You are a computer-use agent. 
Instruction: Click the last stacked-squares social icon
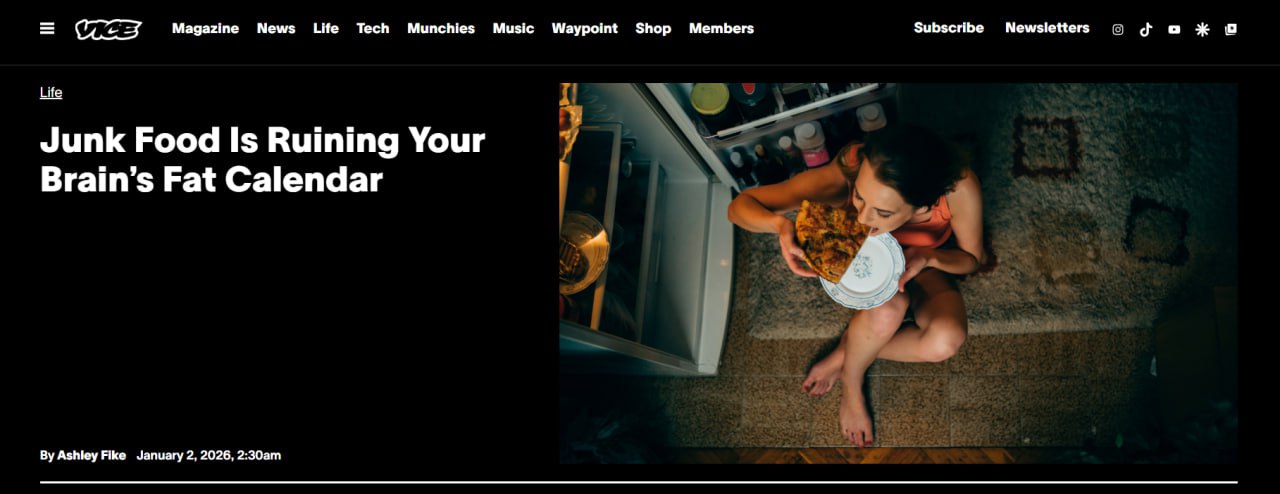1231,29
